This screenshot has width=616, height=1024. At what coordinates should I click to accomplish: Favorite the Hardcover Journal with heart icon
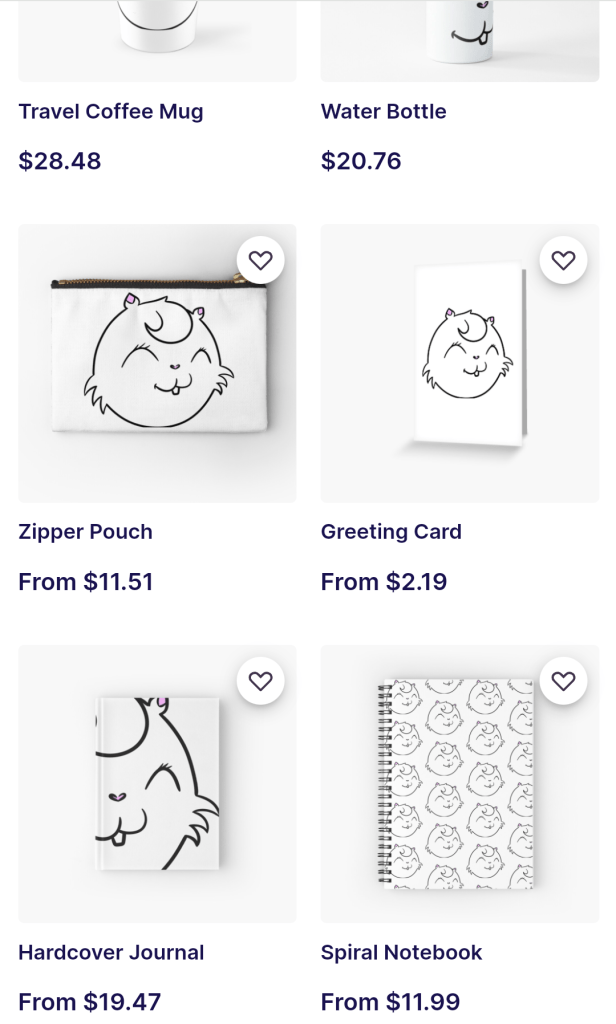(x=260, y=681)
